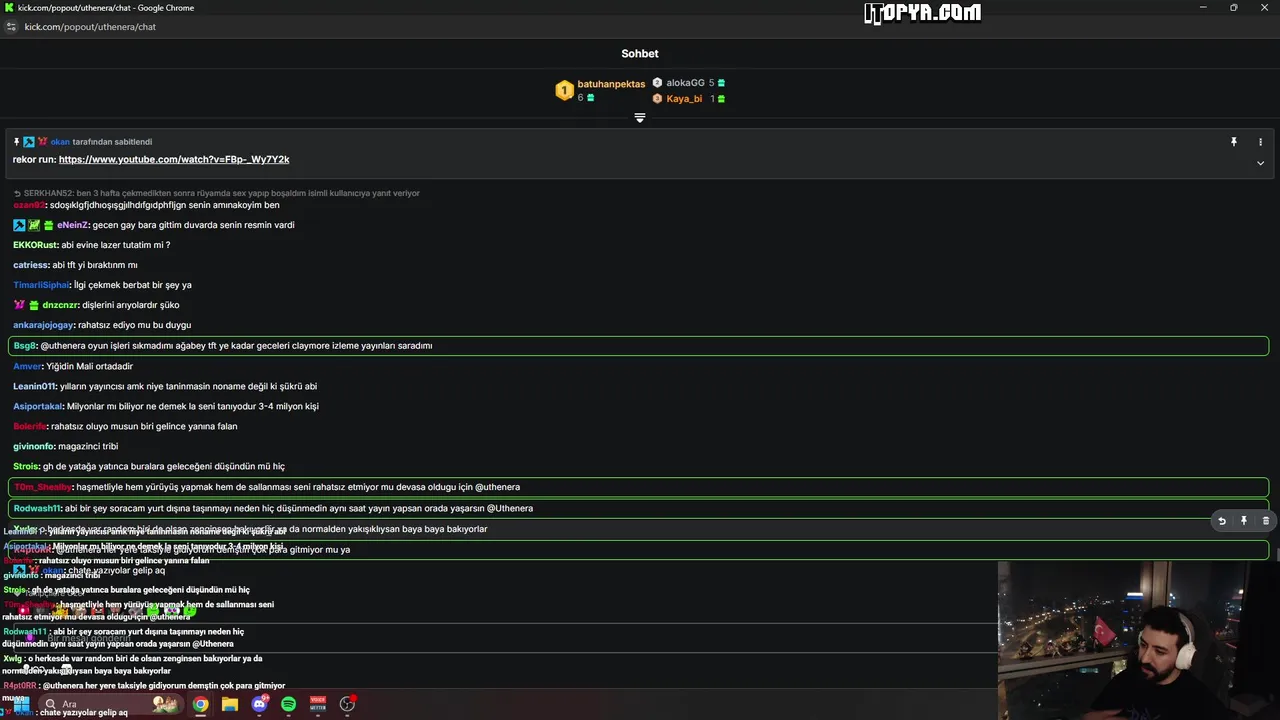Open dnzcnzr's user card
1280x720 pixels.
coord(60,305)
